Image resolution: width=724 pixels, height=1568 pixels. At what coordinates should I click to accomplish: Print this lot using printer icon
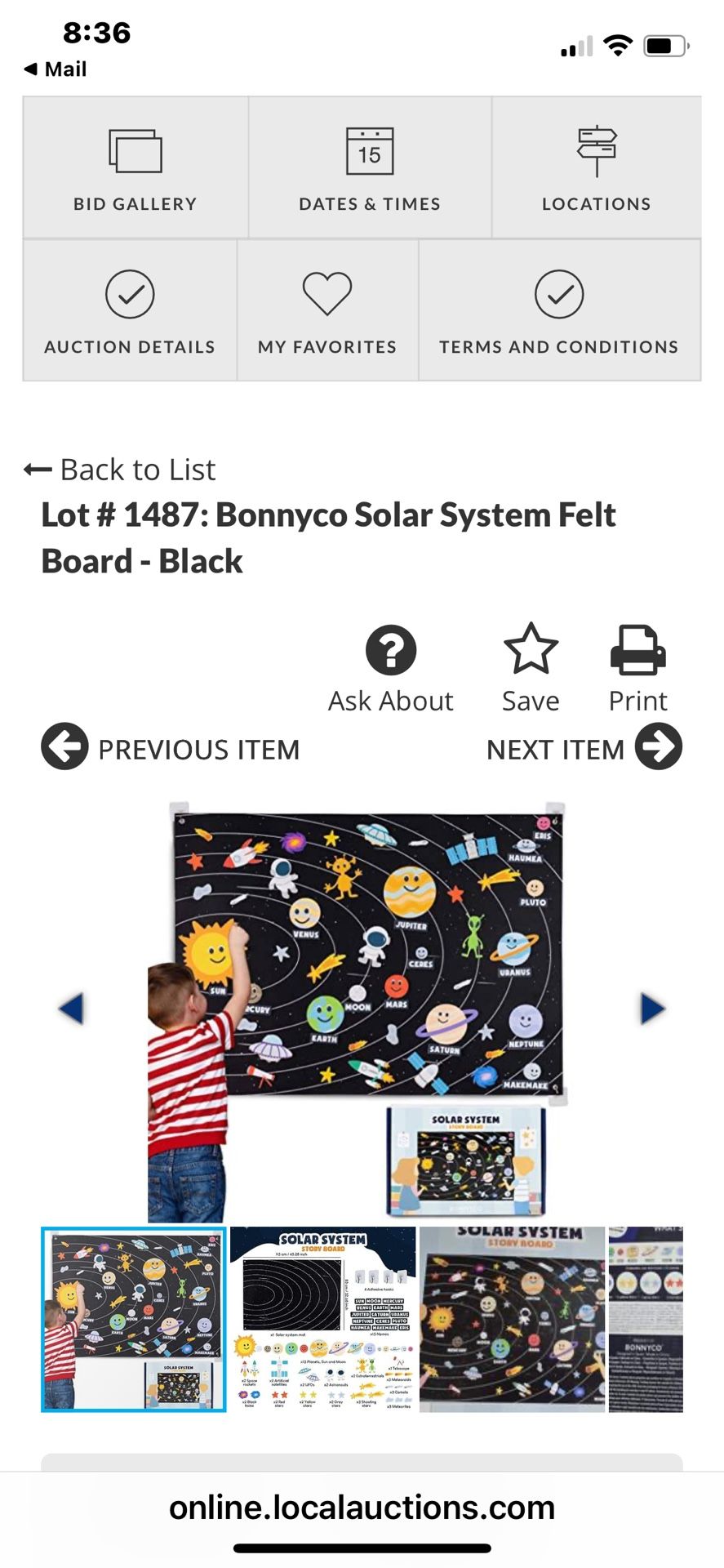pos(637,650)
